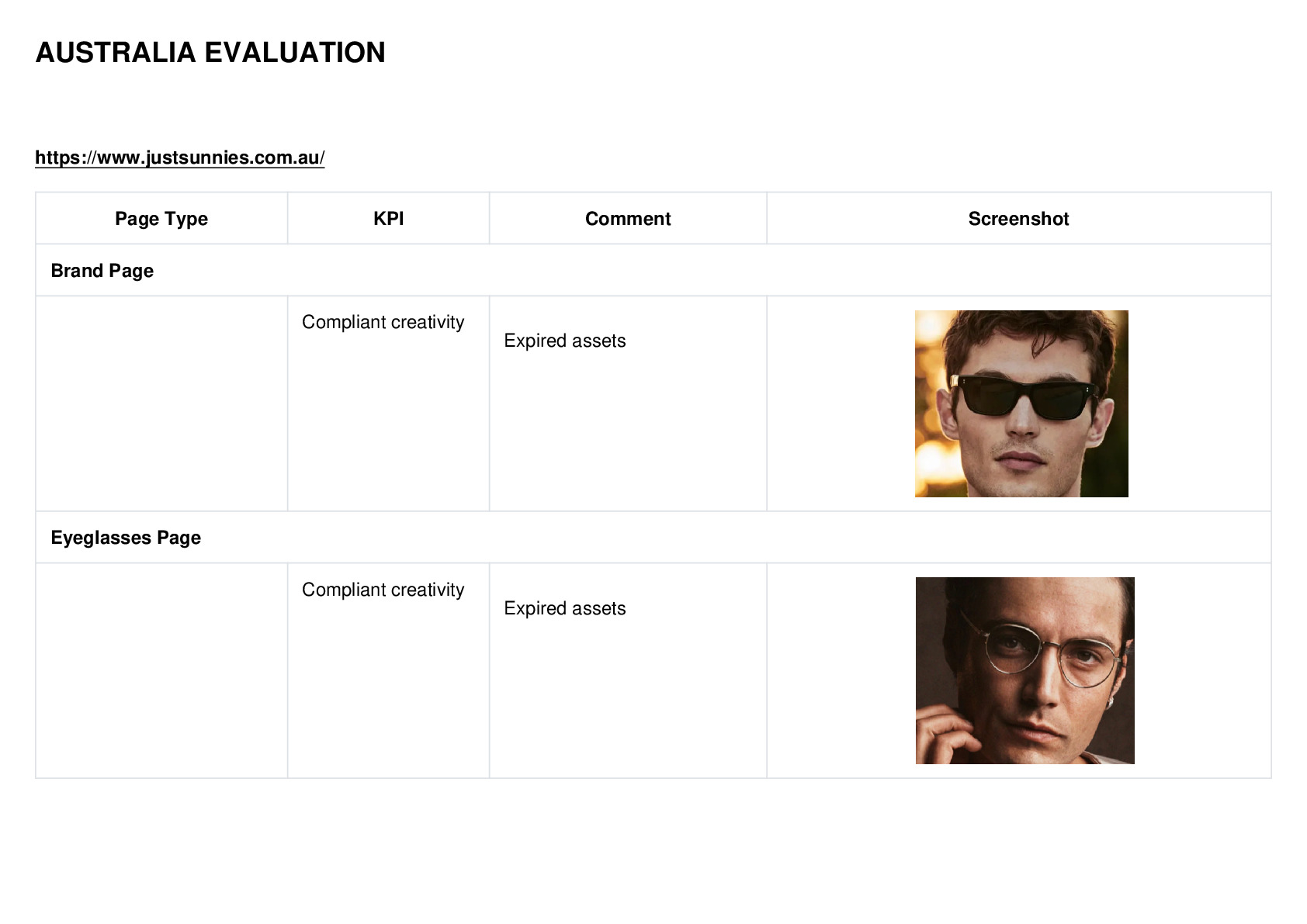Select the Brand Page section row

(653, 271)
